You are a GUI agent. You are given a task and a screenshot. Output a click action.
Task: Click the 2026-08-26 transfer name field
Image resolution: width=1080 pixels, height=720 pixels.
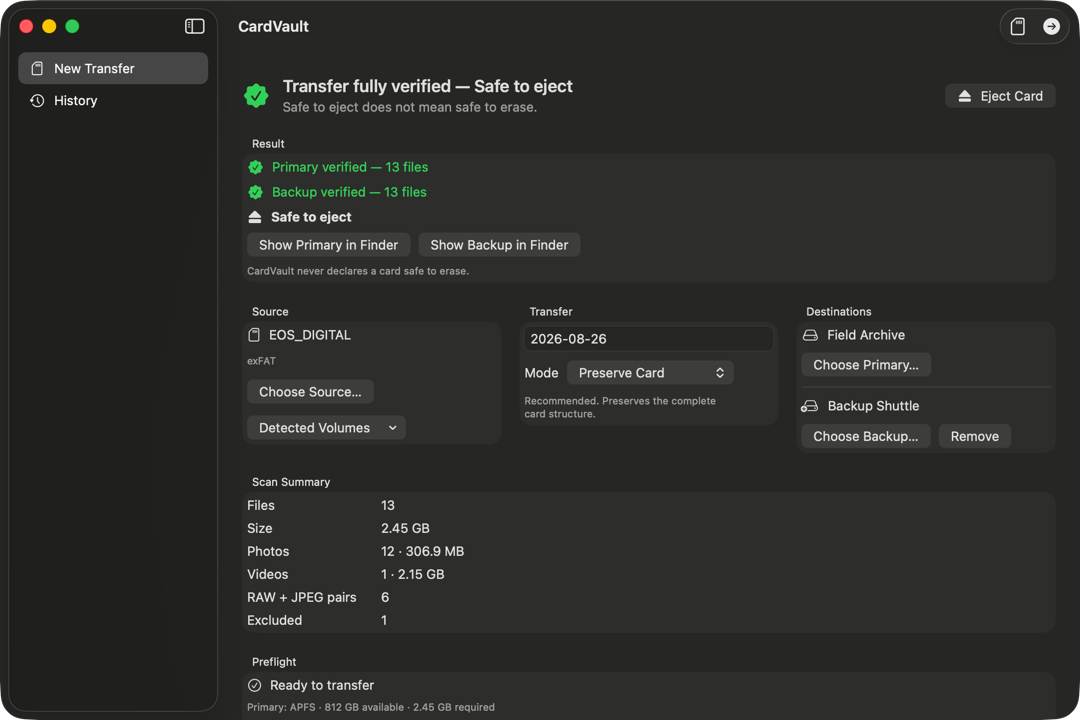pos(648,339)
